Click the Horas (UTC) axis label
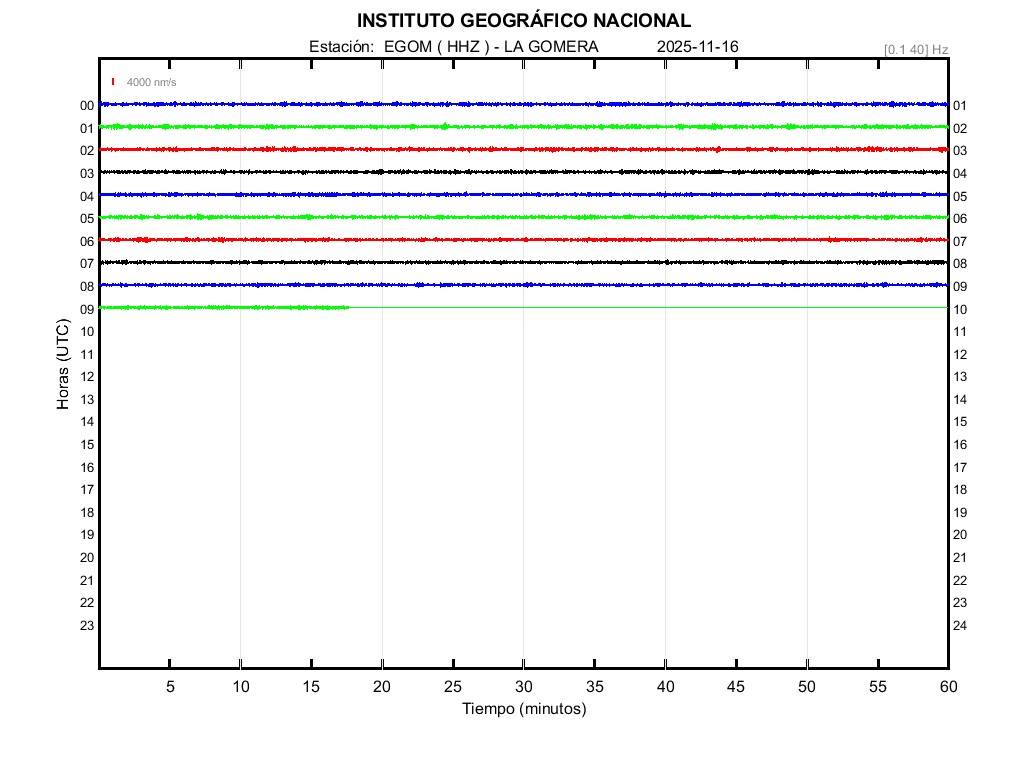Image resolution: width=1024 pixels, height=768 pixels. pos(63,365)
